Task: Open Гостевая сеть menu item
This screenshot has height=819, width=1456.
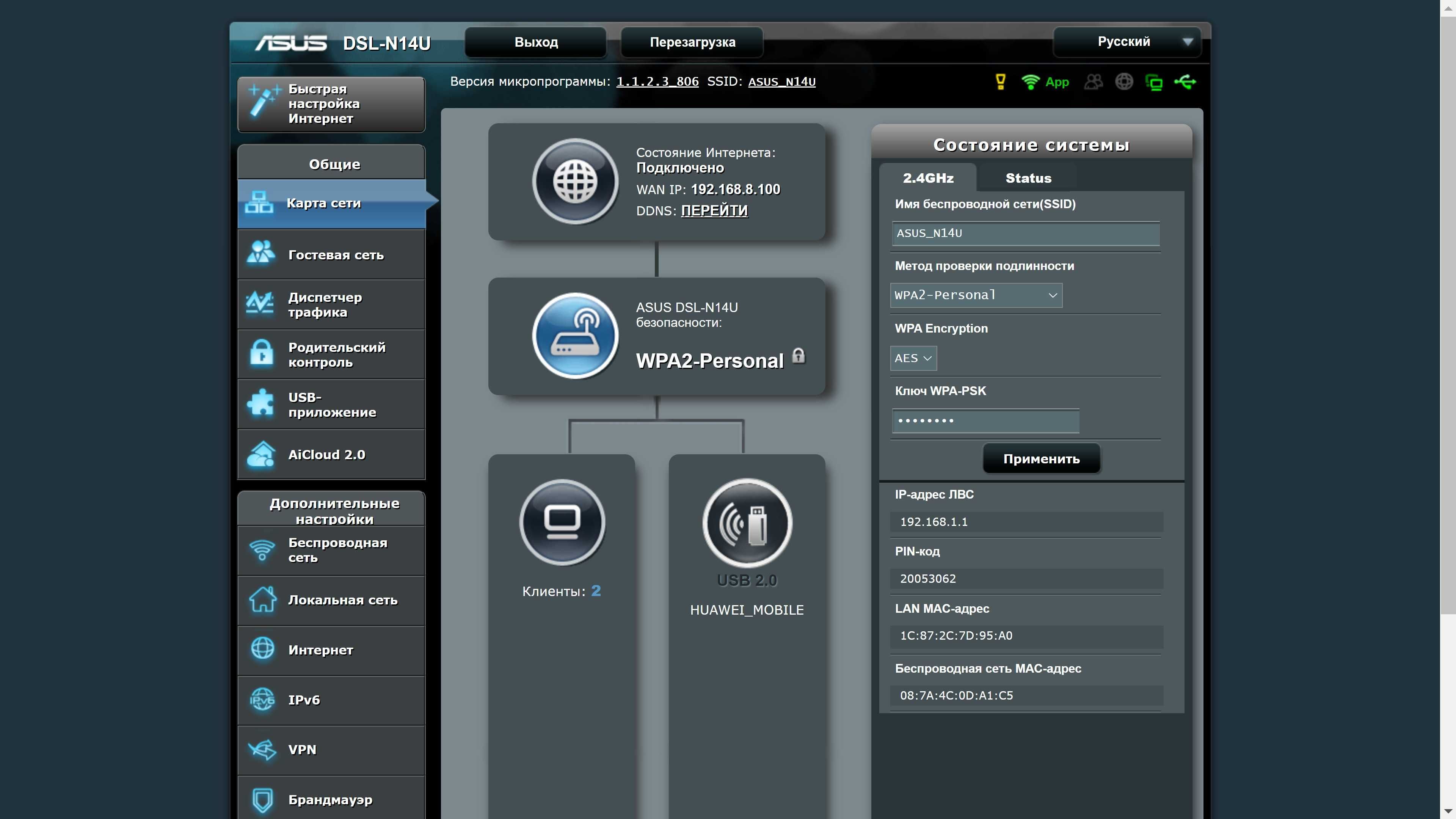Action: pyautogui.click(x=331, y=254)
